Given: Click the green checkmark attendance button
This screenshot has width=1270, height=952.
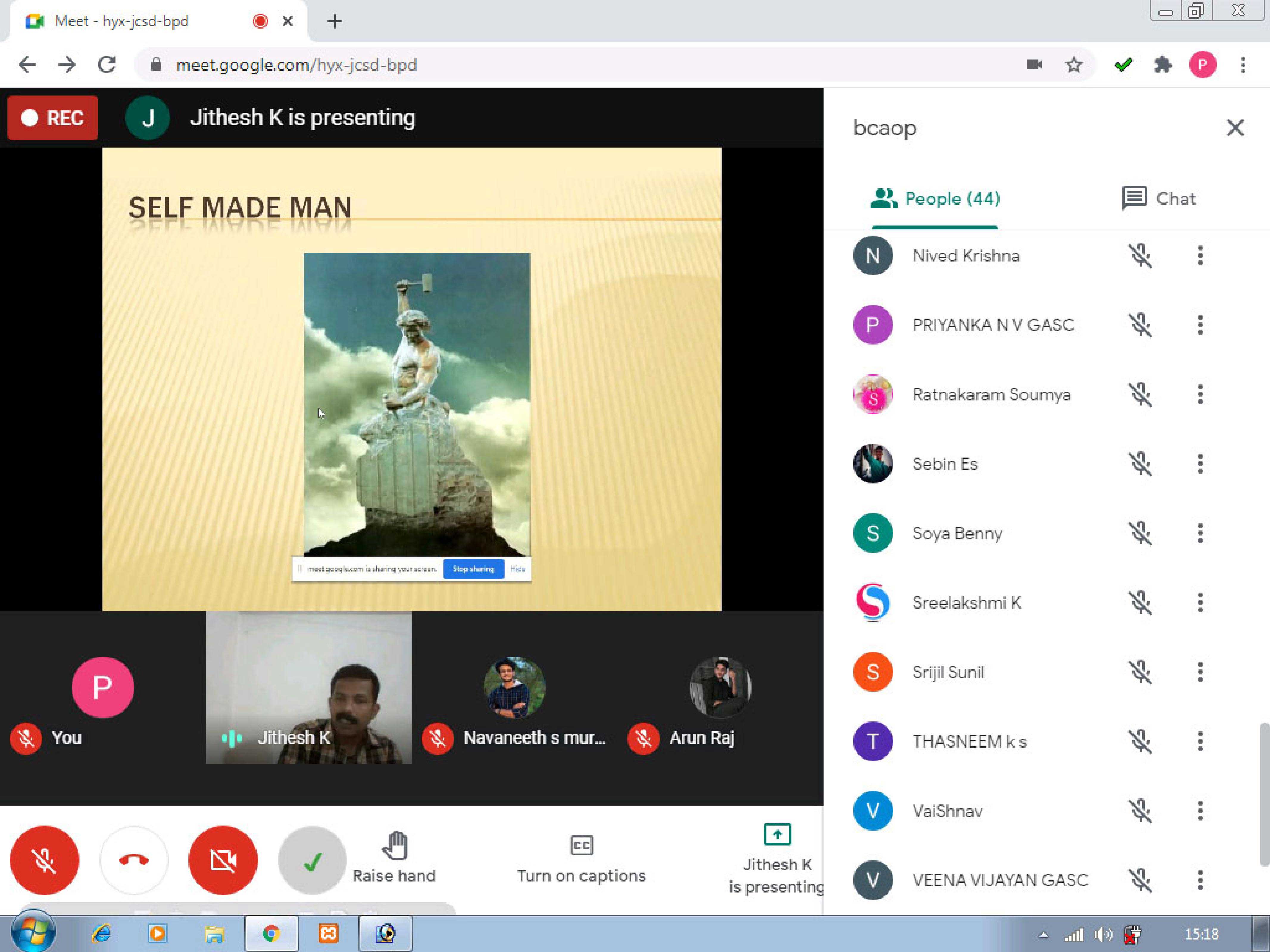Looking at the screenshot, I should click(312, 861).
